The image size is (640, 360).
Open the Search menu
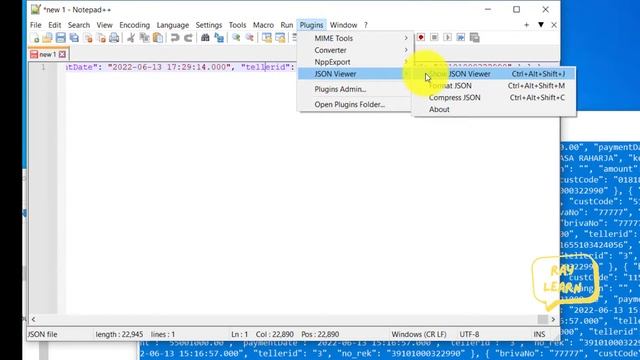click(x=79, y=25)
